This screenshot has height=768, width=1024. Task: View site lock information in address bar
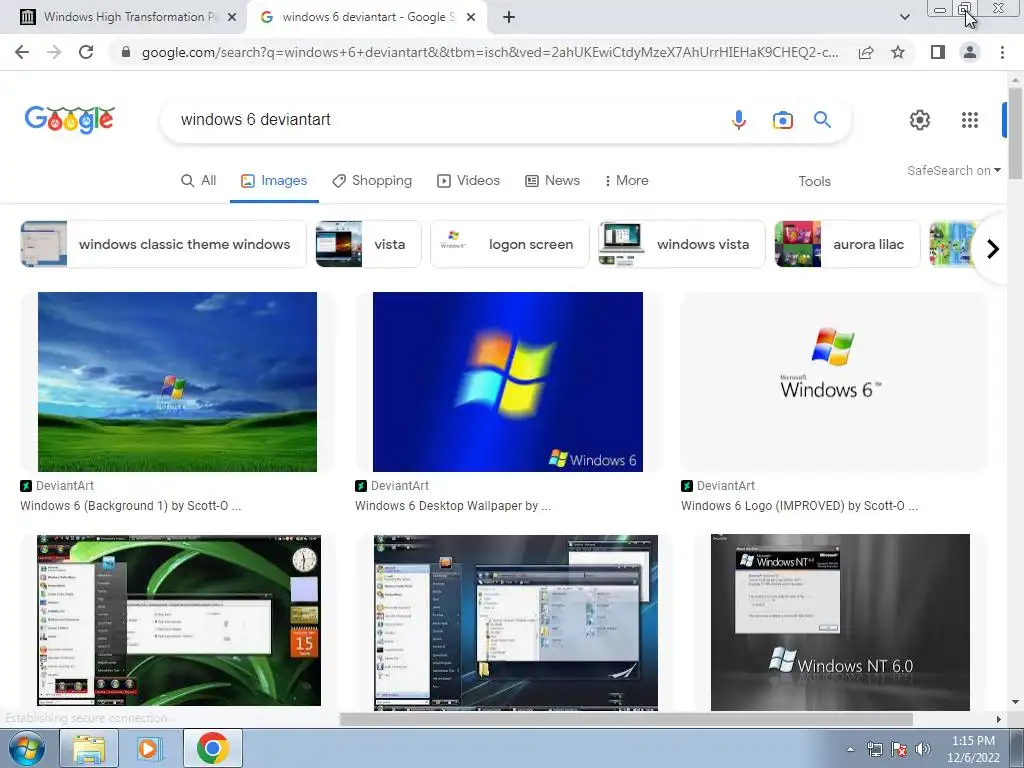(x=125, y=52)
